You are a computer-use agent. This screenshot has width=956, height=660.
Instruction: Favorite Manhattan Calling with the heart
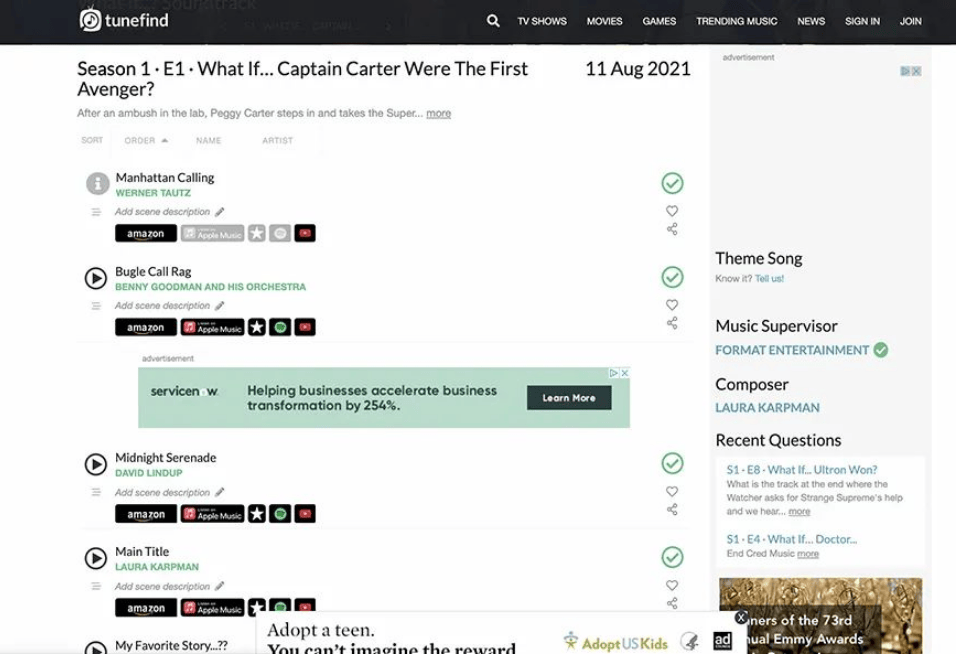pos(672,211)
